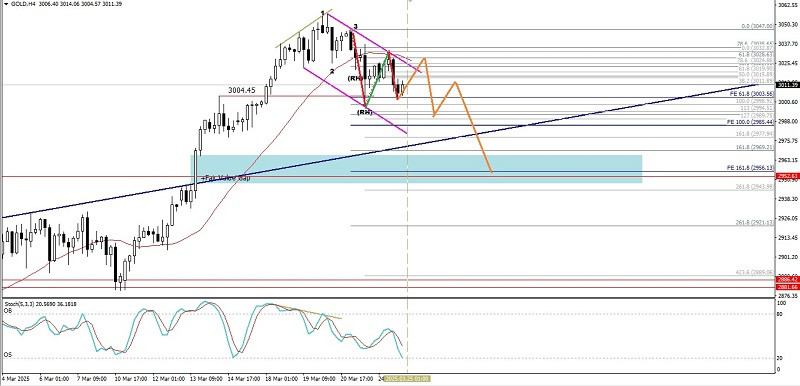Click 2926.05 on the price axis

pos(787,218)
